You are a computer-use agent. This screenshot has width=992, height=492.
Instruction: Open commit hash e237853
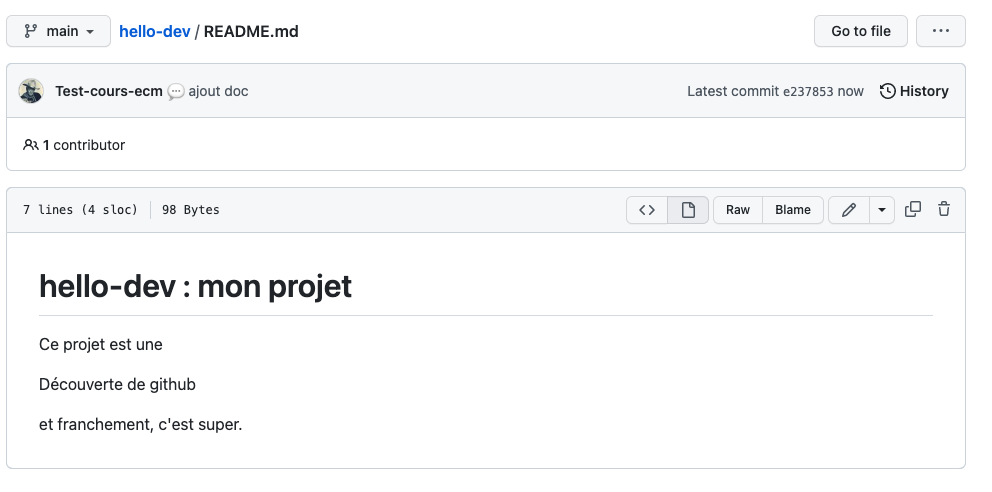click(808, 91)
